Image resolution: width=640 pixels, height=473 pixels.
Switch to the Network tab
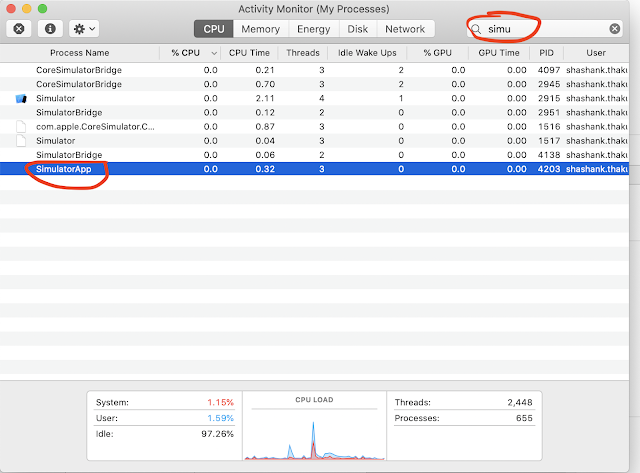point(405,29)
